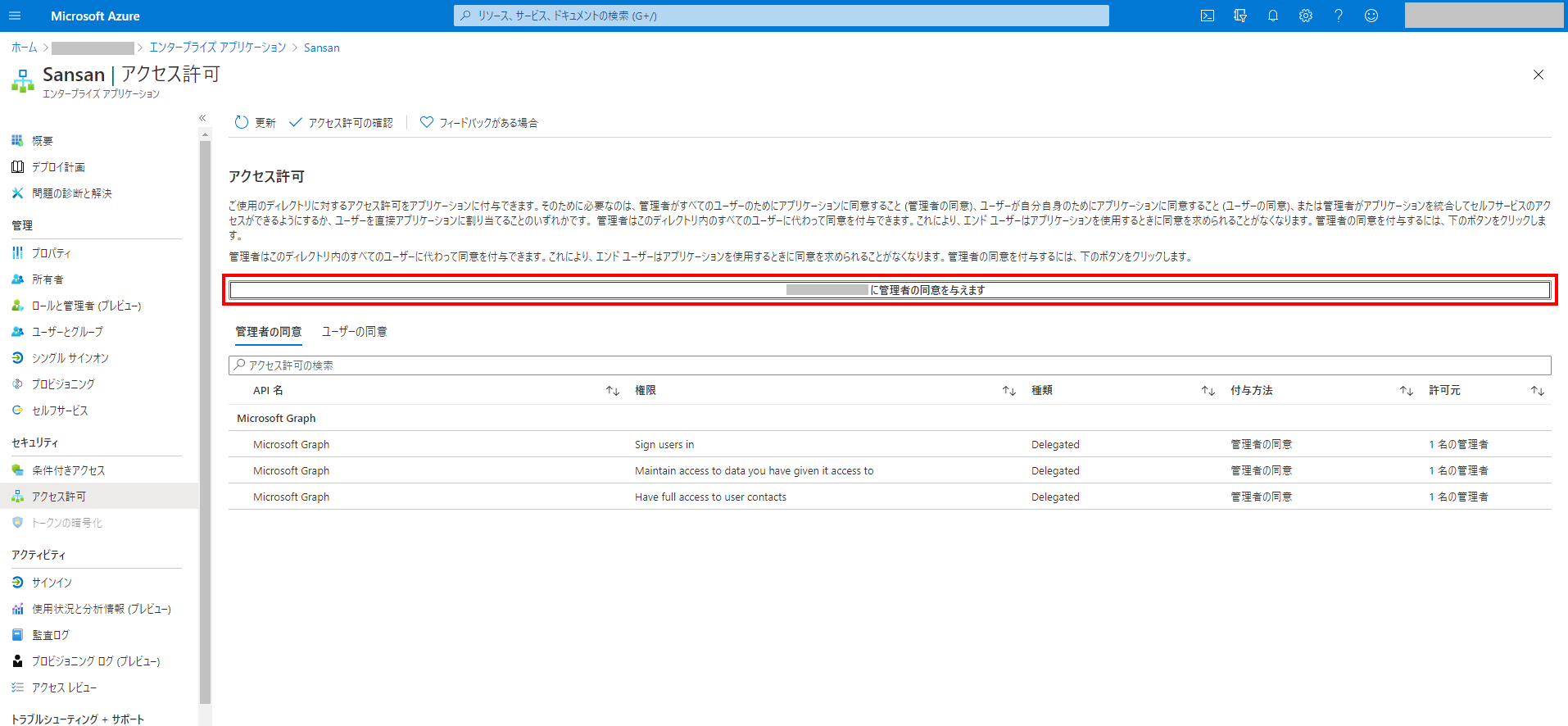Sort by 権限 column arrows
This screenshot has width=1568, height=726.
[1008, 391]
